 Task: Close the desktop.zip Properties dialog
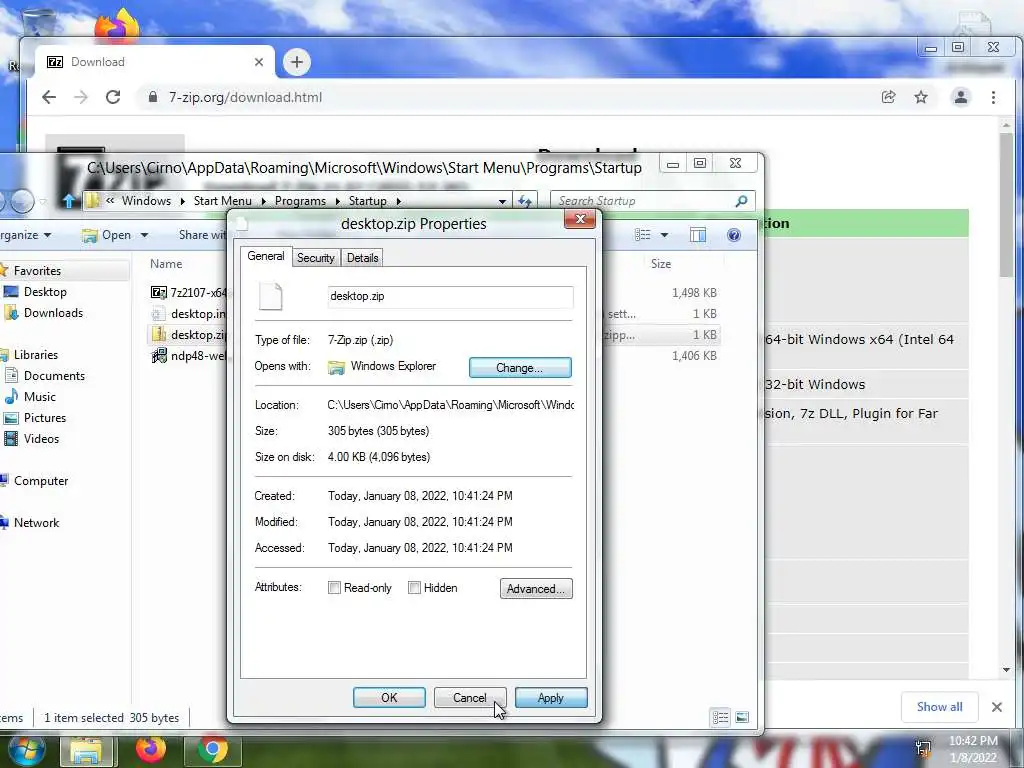(580, 219)
